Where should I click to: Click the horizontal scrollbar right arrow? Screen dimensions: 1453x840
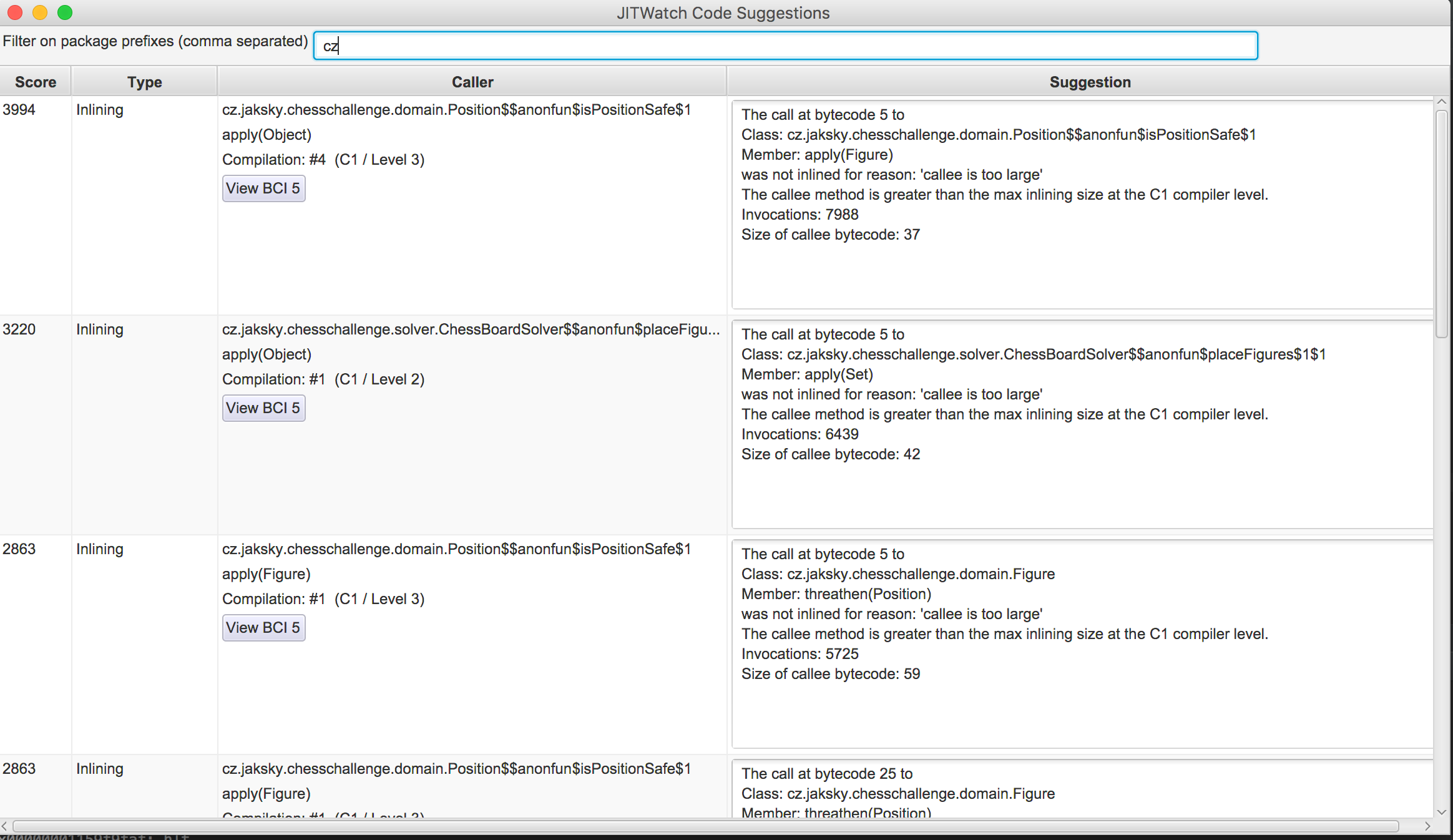tap(1427, 826)
